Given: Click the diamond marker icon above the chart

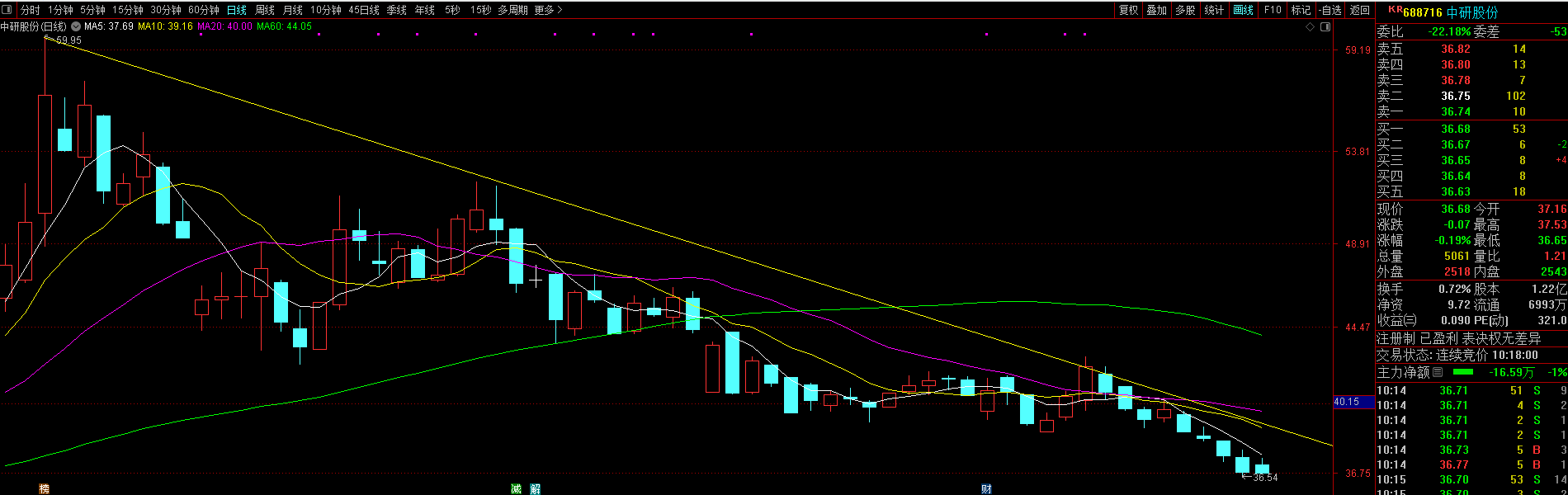Looking at the screenshot, I should [x=1310, y=27].
